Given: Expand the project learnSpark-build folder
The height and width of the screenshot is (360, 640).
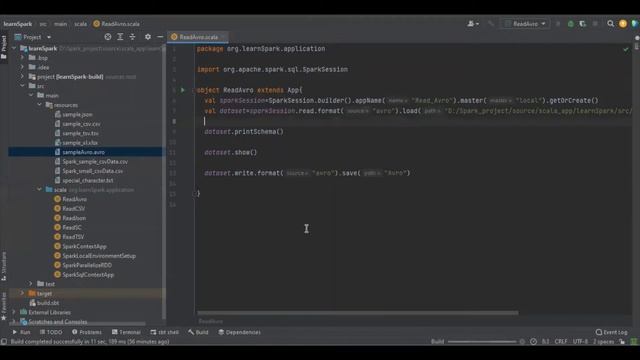Looking at the screenshot, I should [22, 76].
